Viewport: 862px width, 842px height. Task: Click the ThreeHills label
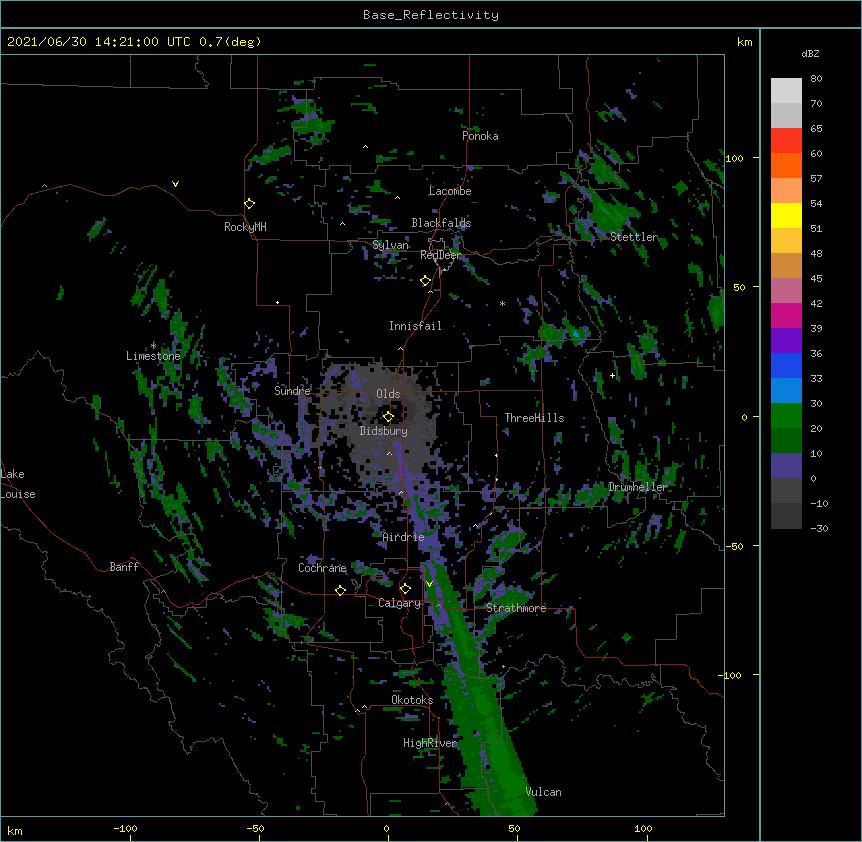click(x=534, y=418)
